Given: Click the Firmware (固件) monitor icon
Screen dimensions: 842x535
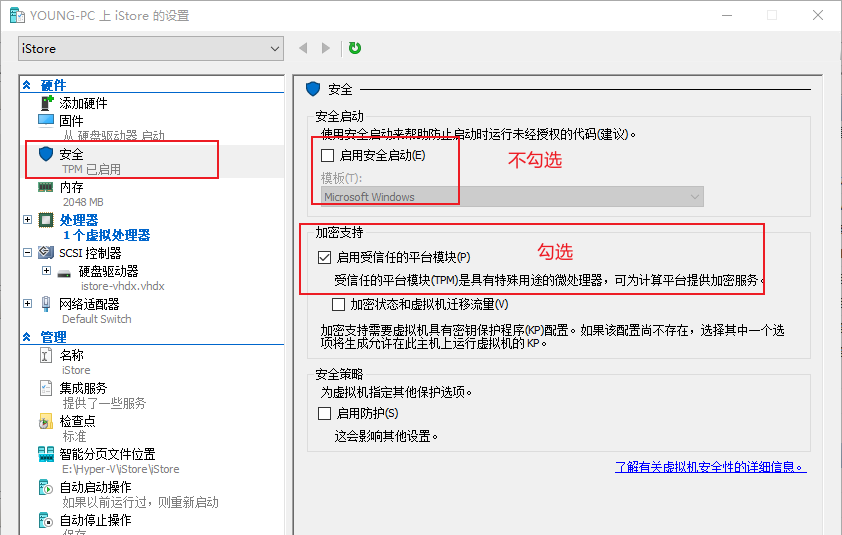Looking at the screenshot, I should [x=46, y=120].
